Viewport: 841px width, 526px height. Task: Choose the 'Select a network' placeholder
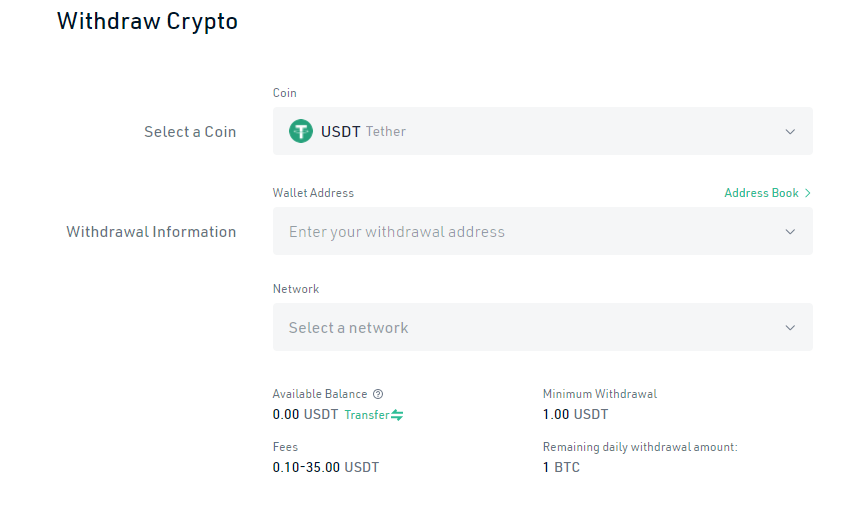(x=349, y=328)
